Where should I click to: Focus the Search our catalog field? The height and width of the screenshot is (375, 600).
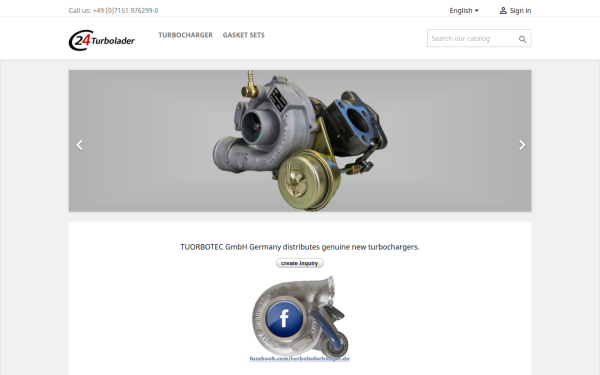(x=479, y=38)
